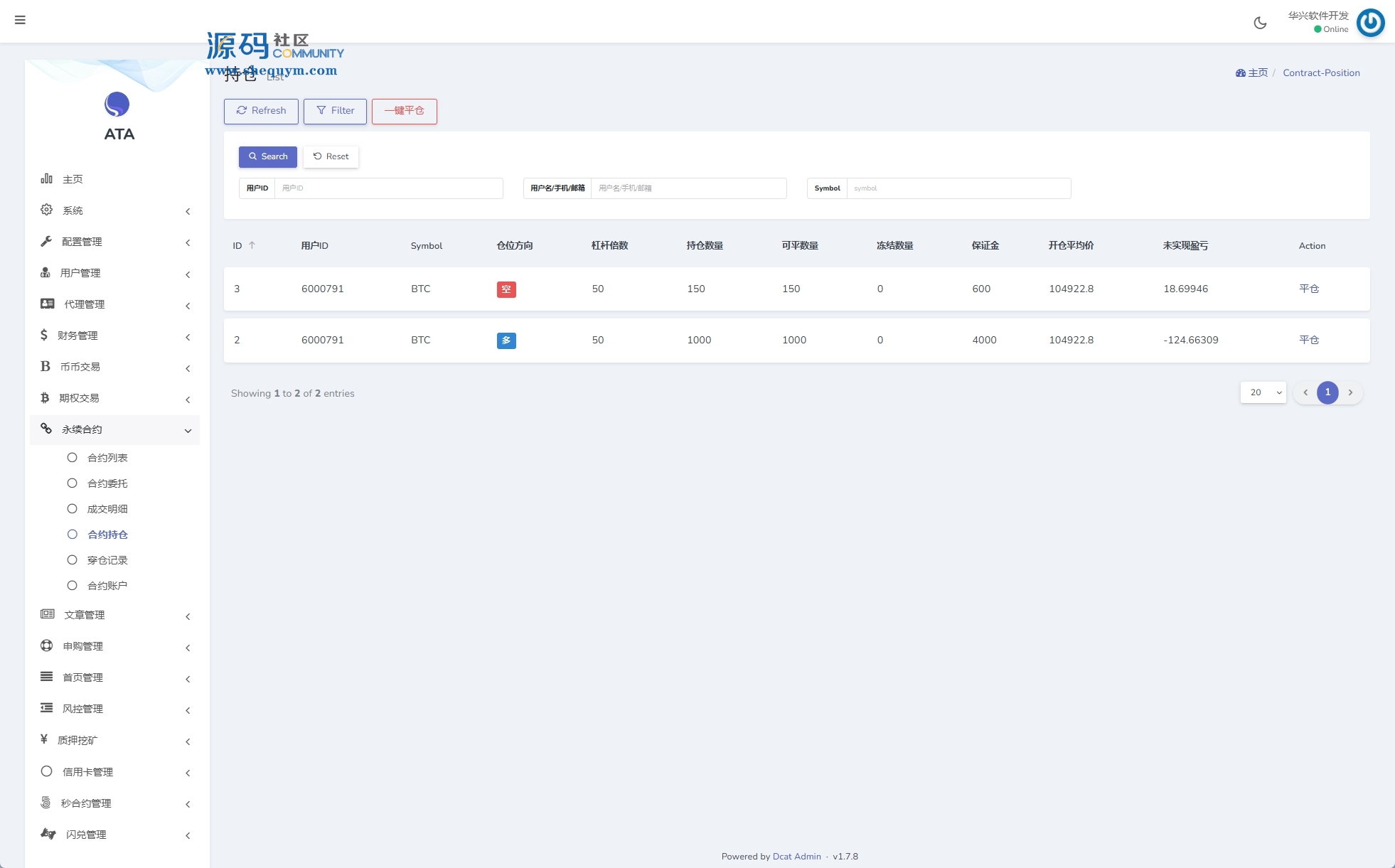The image size is (1395, 868).
Task: Click the red 空 direction badge
Action: click(506, 289)
